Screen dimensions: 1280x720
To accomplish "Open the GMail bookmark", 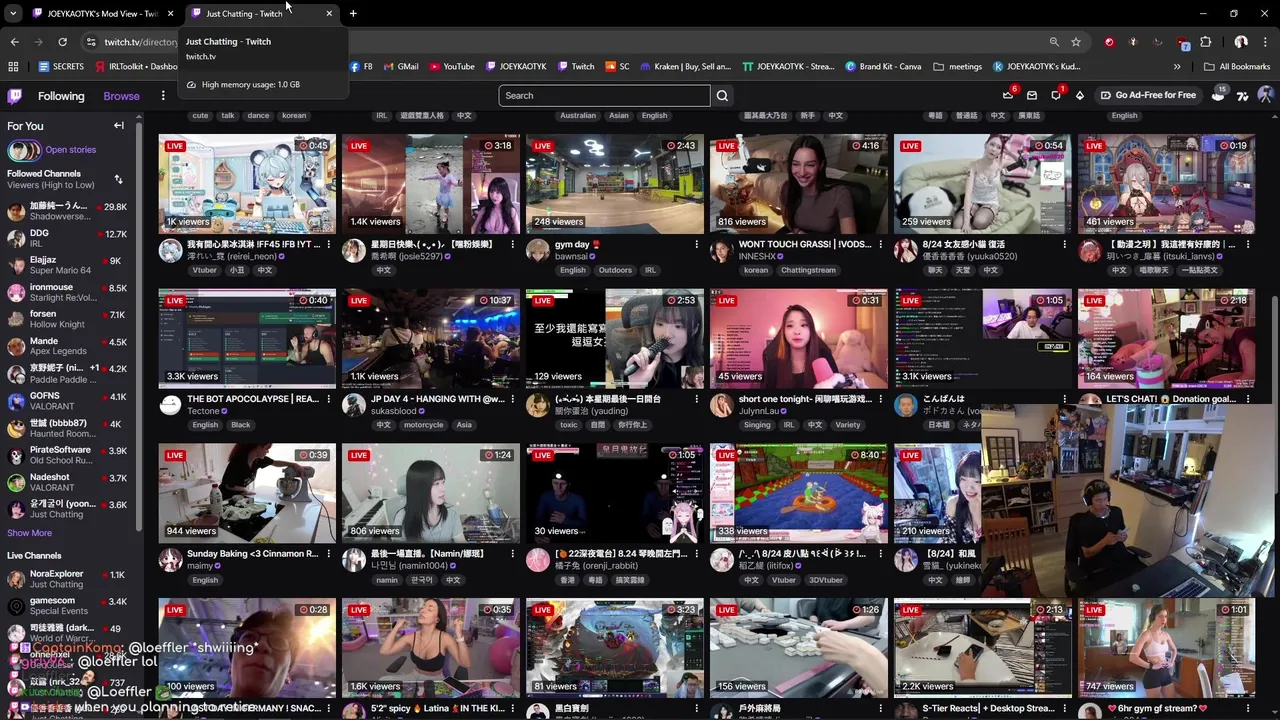I will [x=400, y=67].
